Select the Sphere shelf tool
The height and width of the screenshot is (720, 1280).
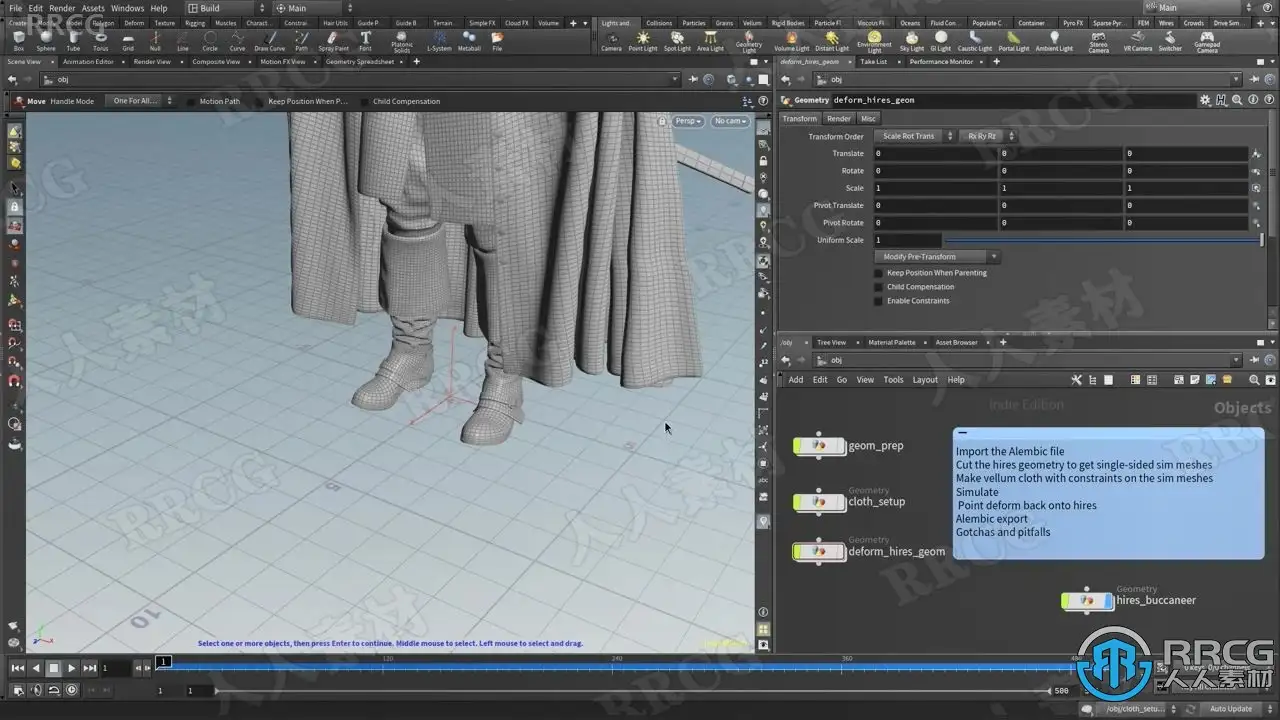46,40
